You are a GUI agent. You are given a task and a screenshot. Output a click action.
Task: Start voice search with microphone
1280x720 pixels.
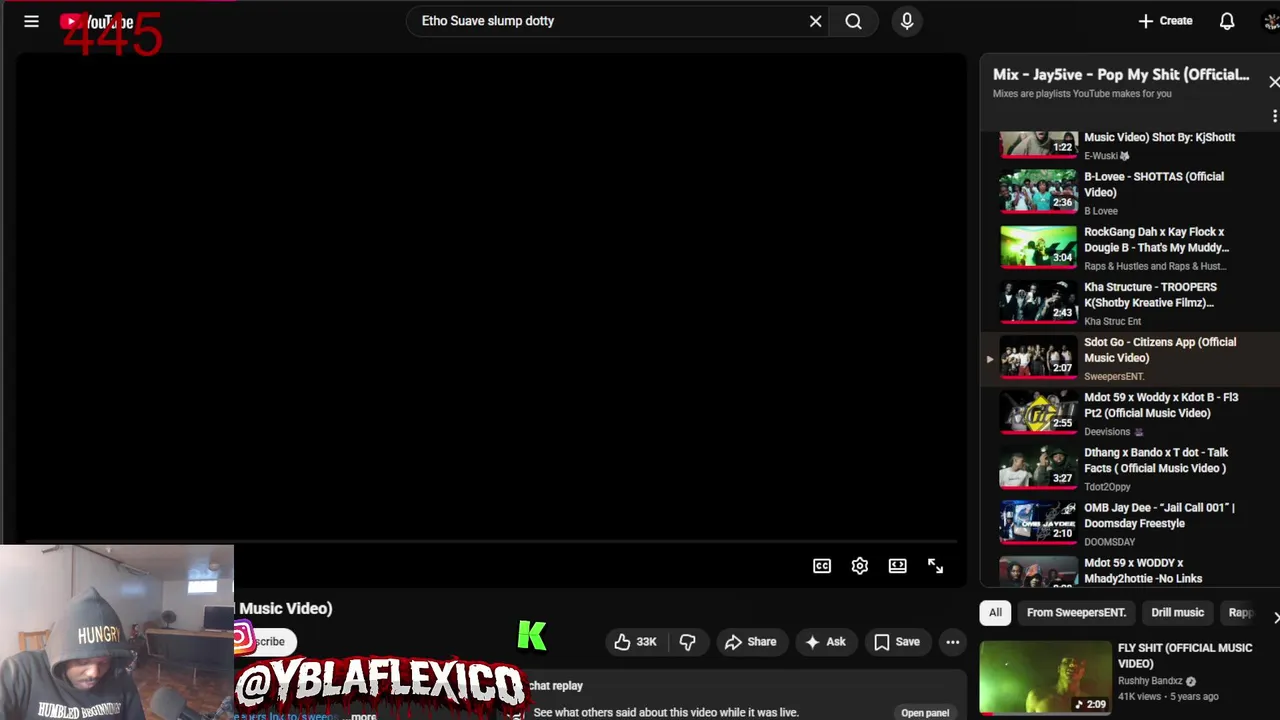pos(907,21)
